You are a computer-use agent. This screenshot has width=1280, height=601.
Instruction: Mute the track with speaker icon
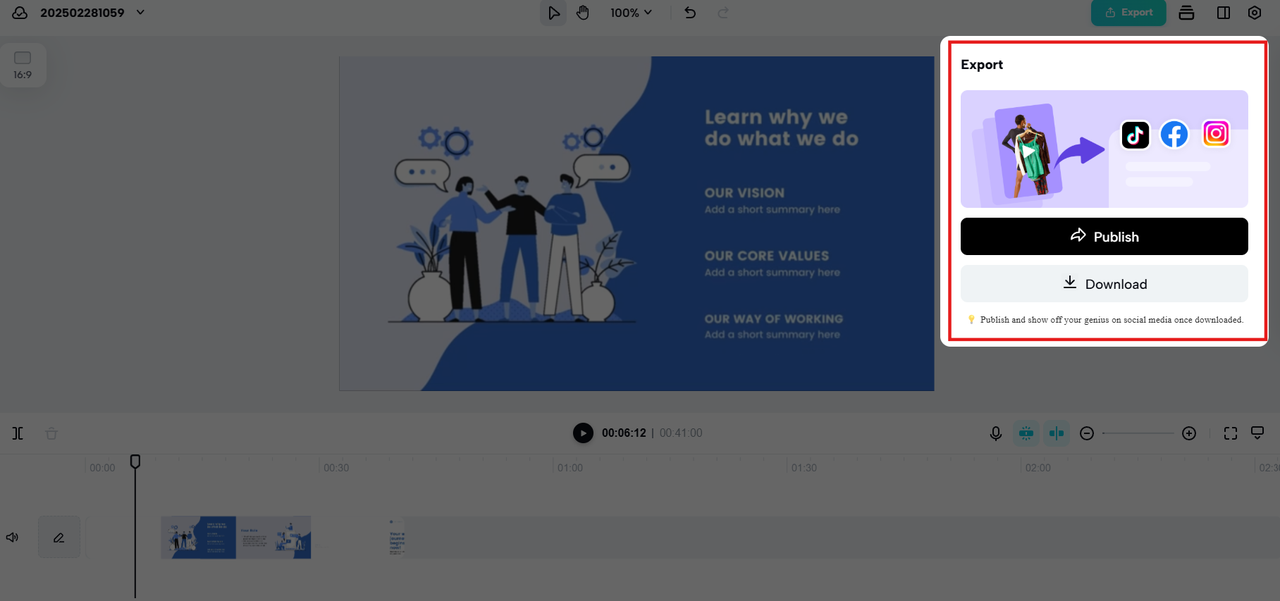click(13, 537)
